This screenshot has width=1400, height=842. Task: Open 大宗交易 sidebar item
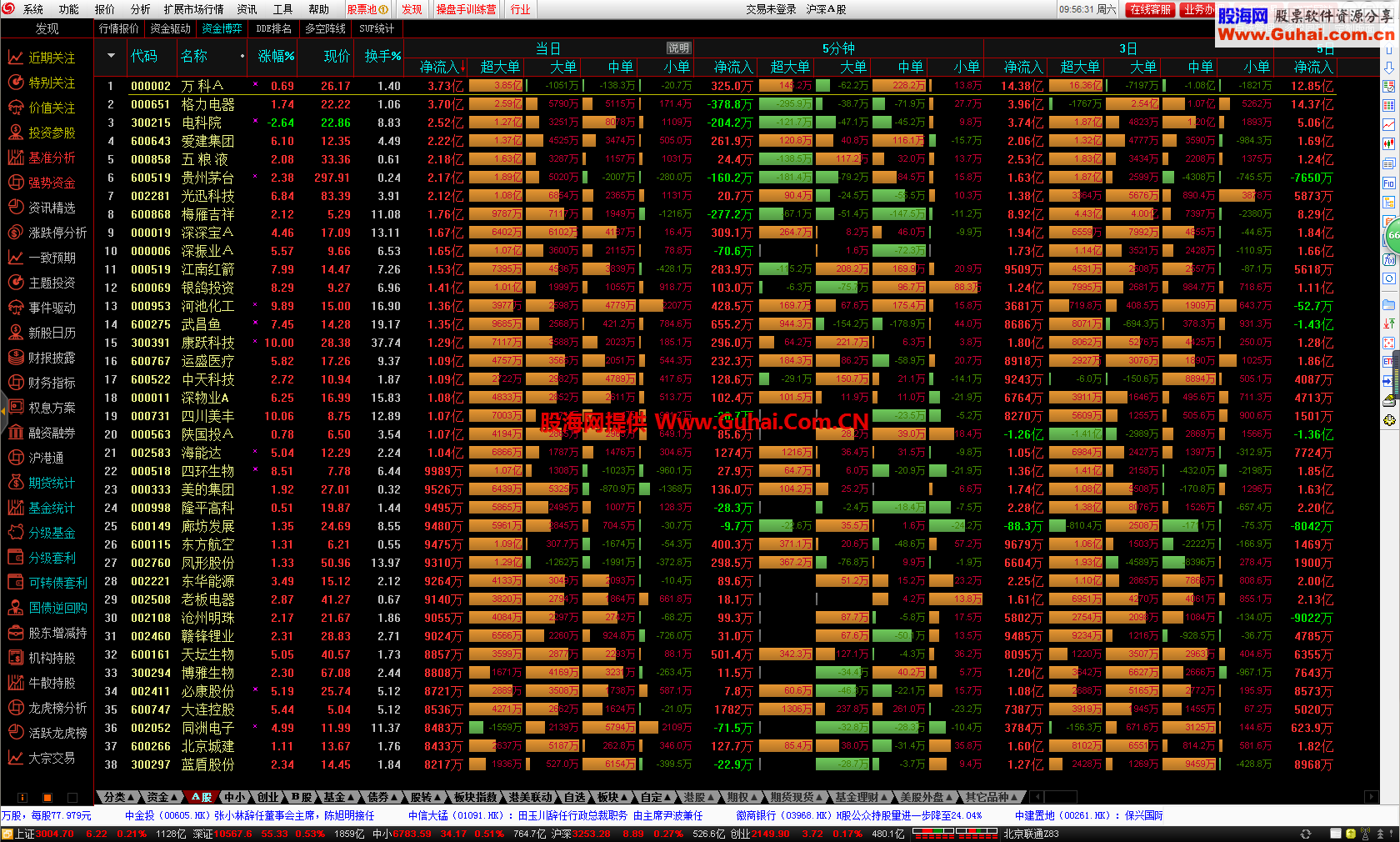(x=42, y=758)
